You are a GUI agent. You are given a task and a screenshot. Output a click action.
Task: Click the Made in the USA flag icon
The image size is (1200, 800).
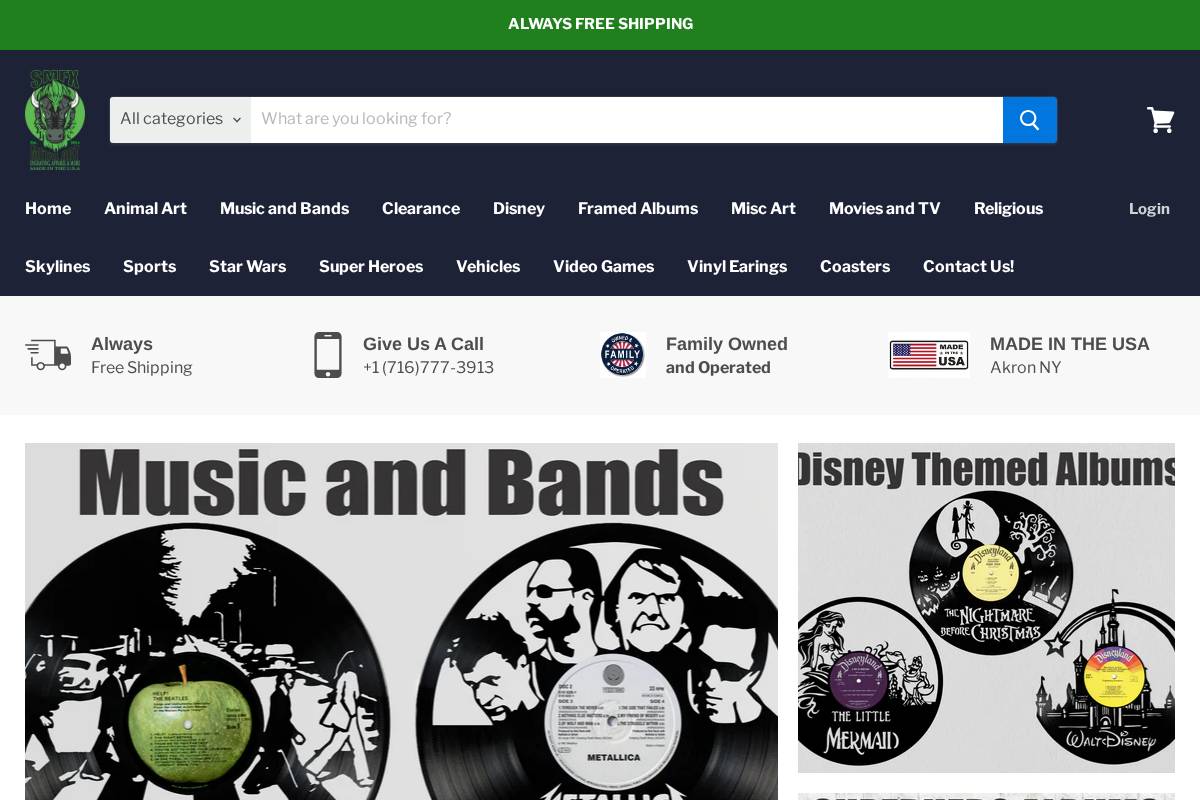click(928, 353)
